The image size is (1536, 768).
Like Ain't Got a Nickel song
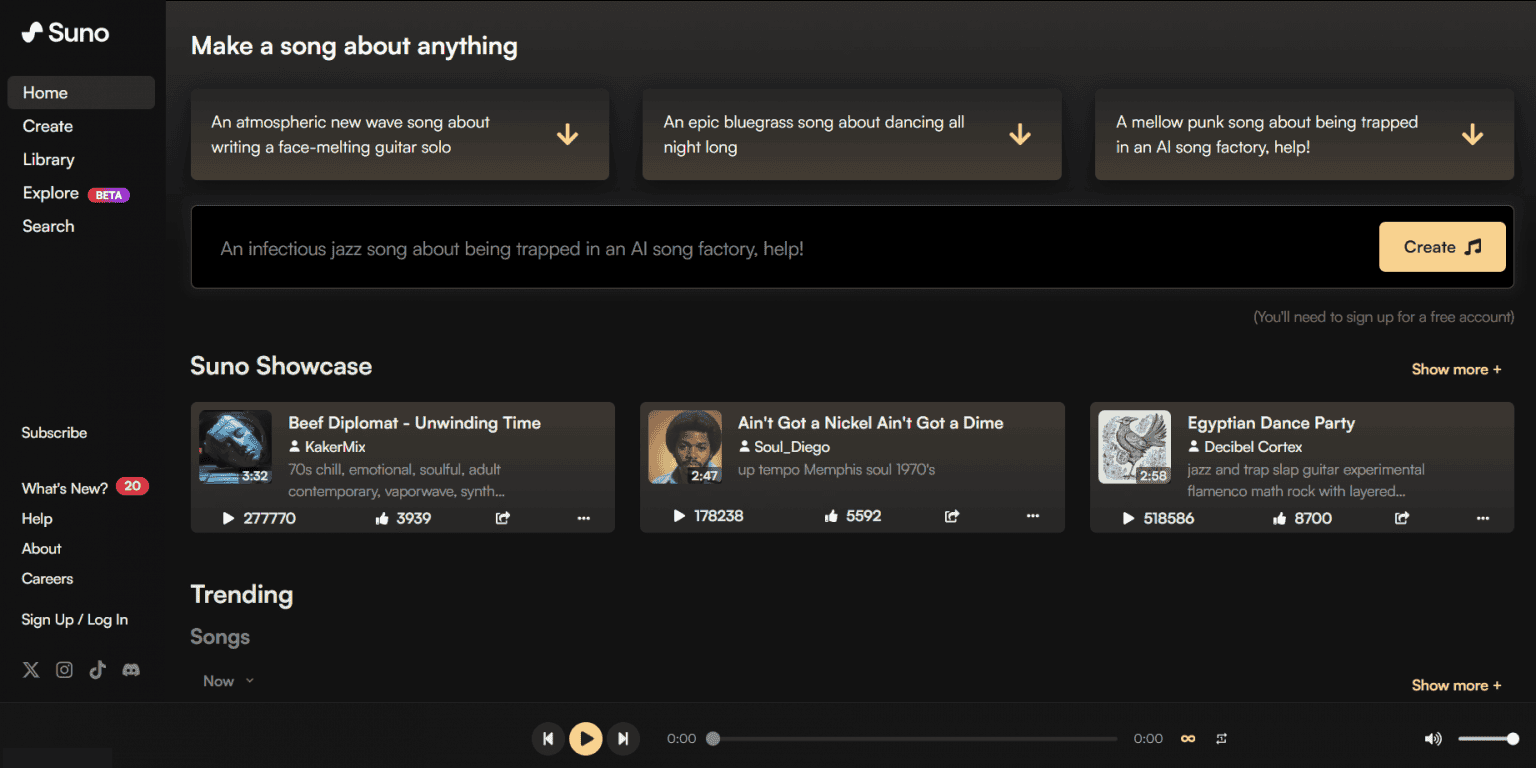(x=832, y=516)
